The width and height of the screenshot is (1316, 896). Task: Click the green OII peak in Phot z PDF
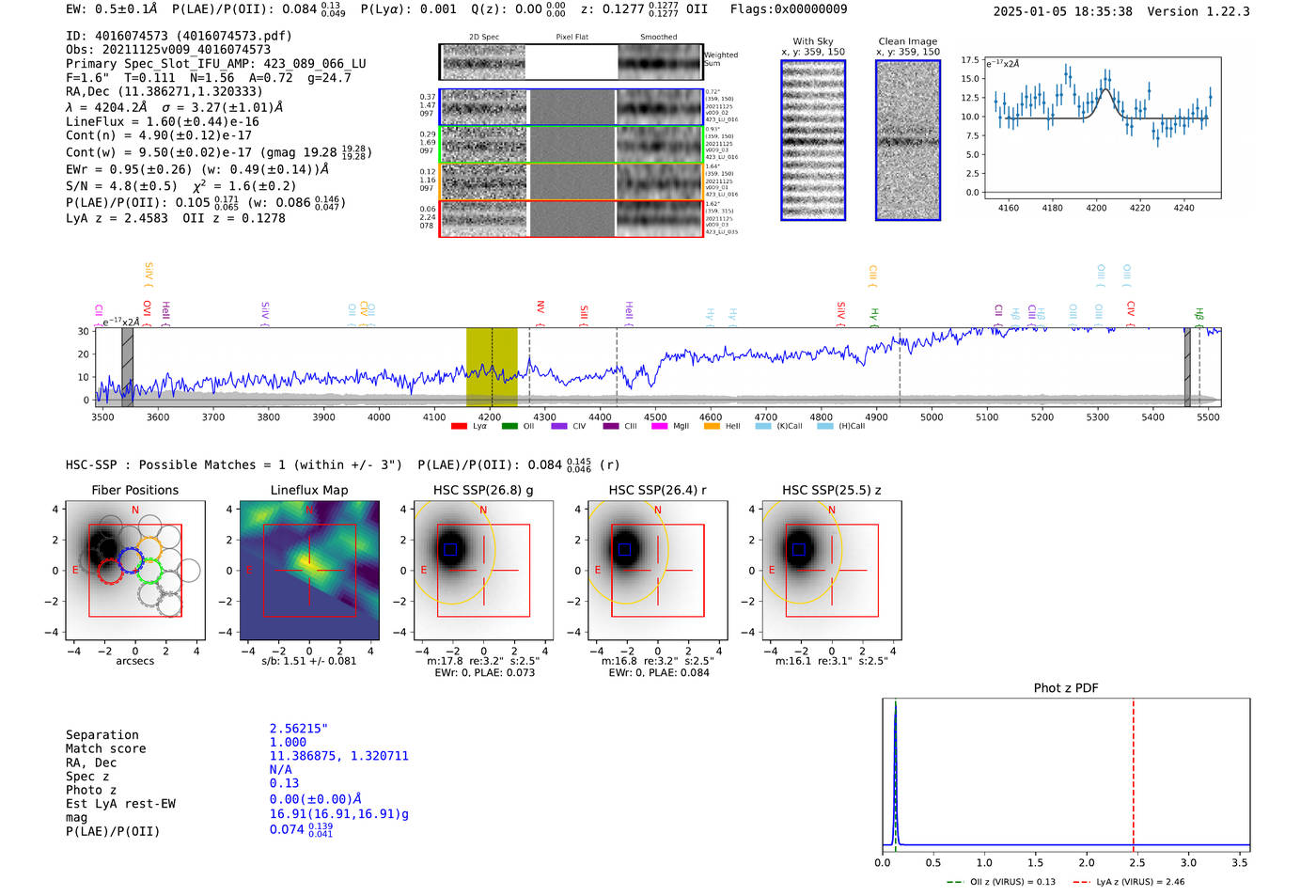895,775
